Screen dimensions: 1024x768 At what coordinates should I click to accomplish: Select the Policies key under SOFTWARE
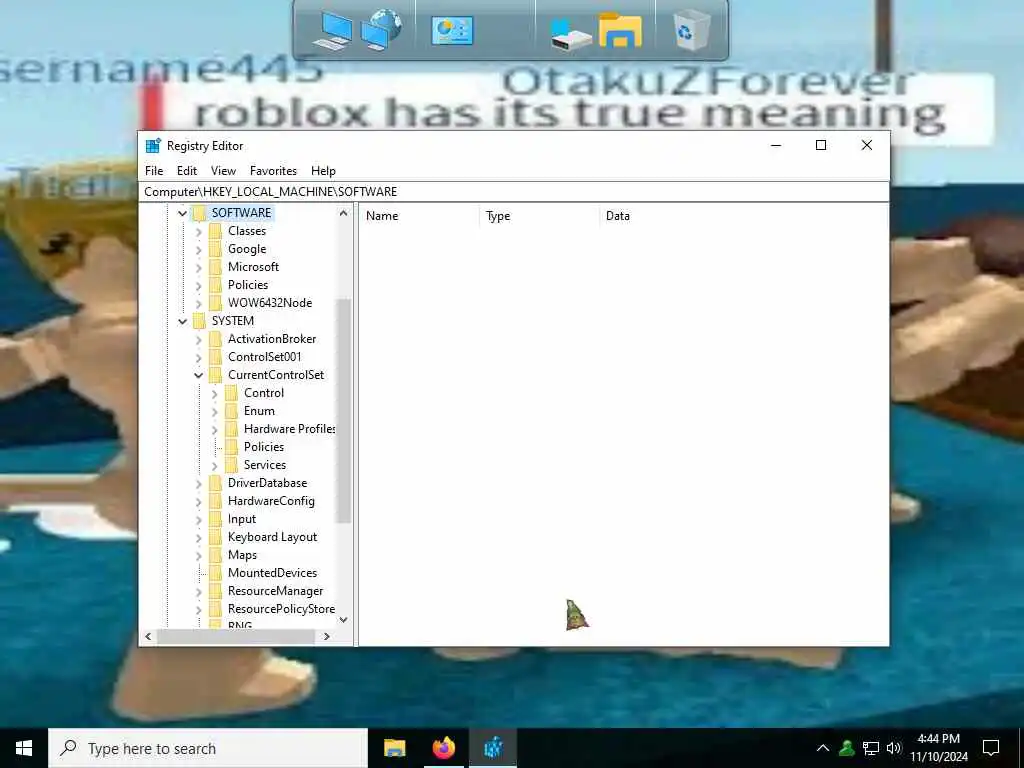pos(248,285)
